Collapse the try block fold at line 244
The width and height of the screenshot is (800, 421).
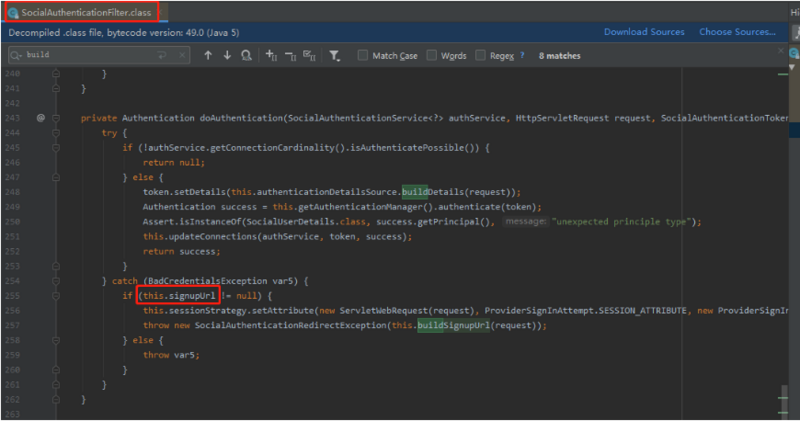(56, 133)
